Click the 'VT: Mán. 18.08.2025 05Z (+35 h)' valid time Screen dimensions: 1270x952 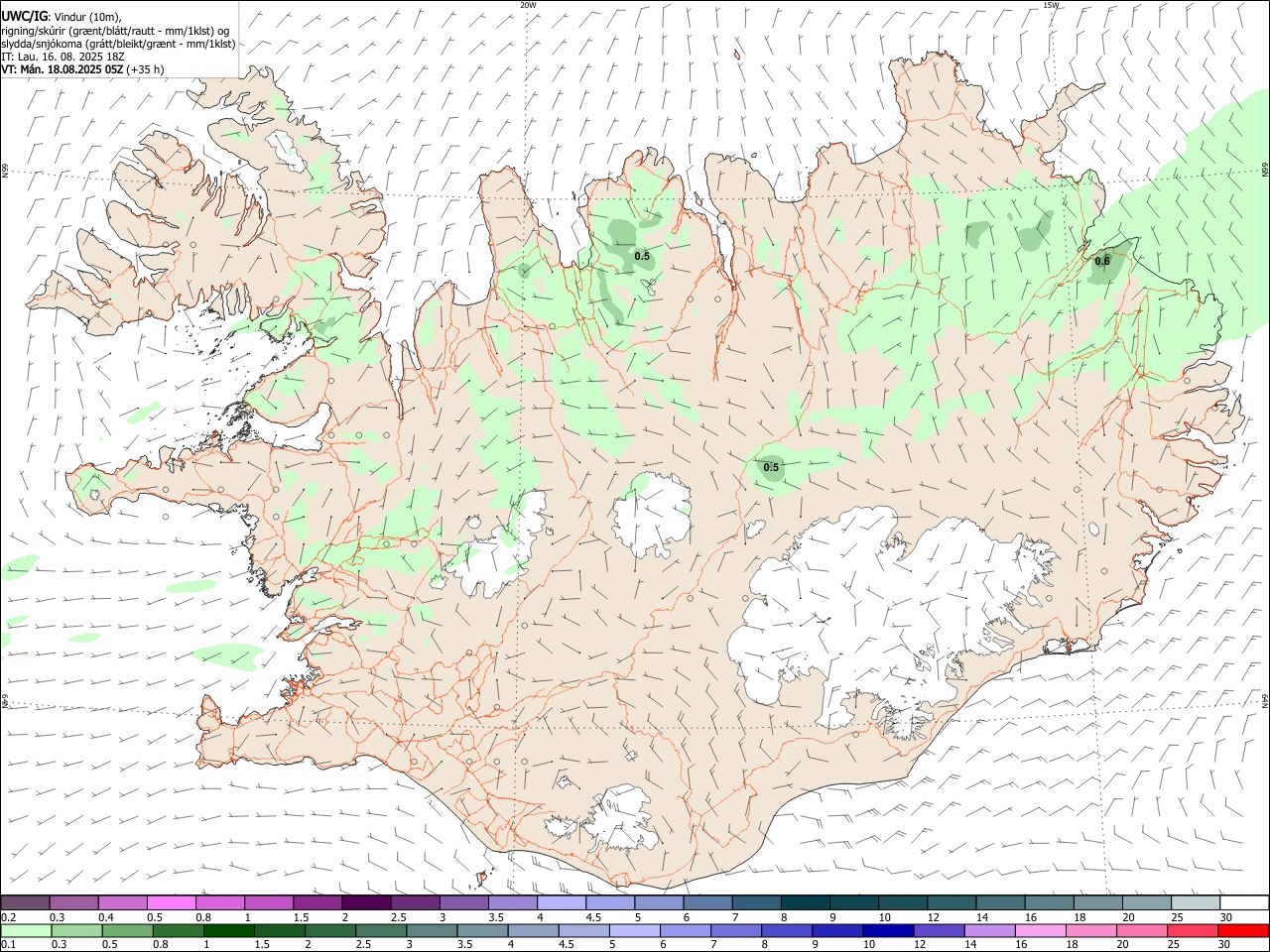click(x=82, y=69)
